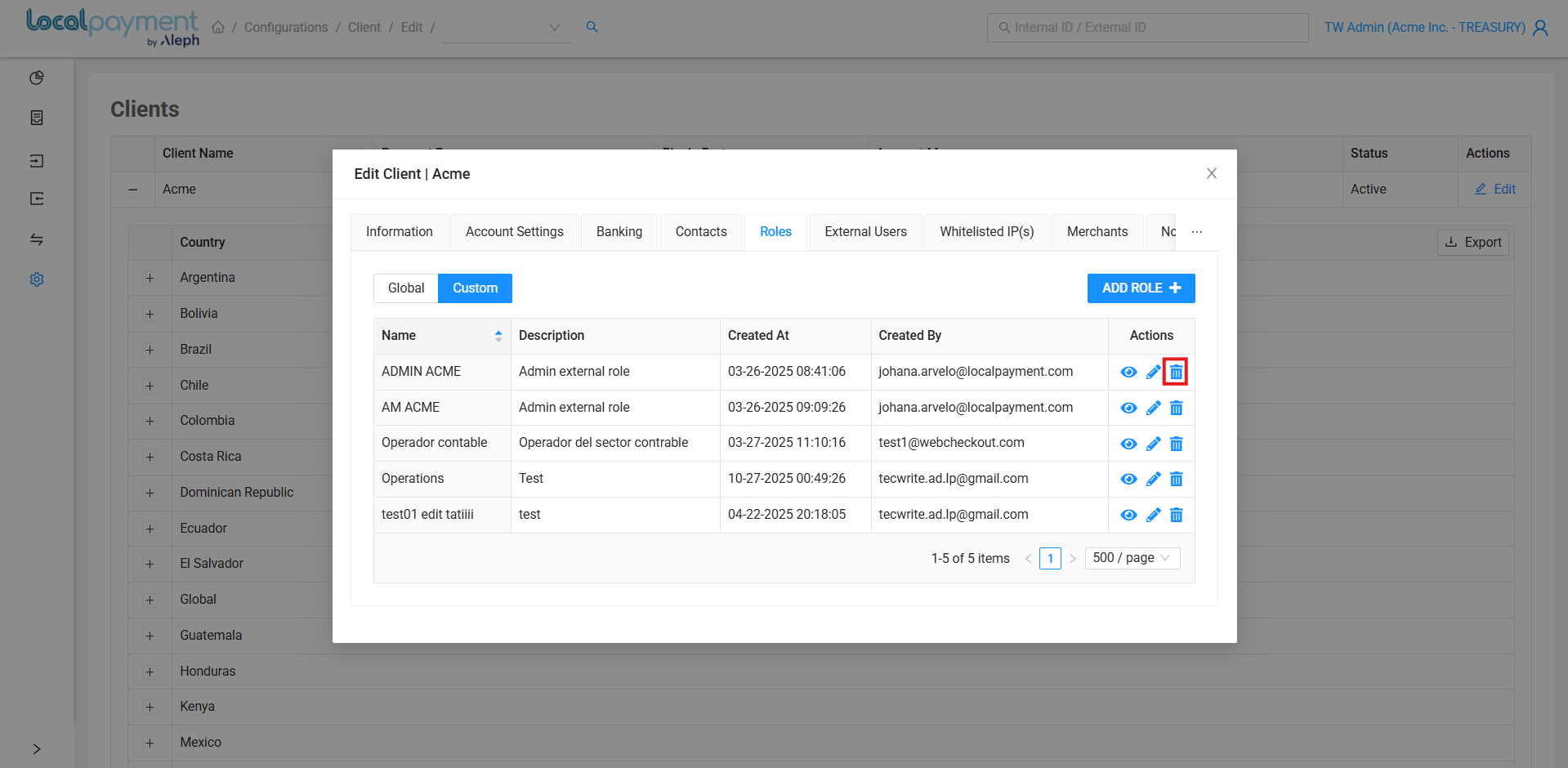Open the configurations gear sidebar icon
The height and width of the screenshot is (768, 1568).
pyautogui.click(x=37, y=279)
